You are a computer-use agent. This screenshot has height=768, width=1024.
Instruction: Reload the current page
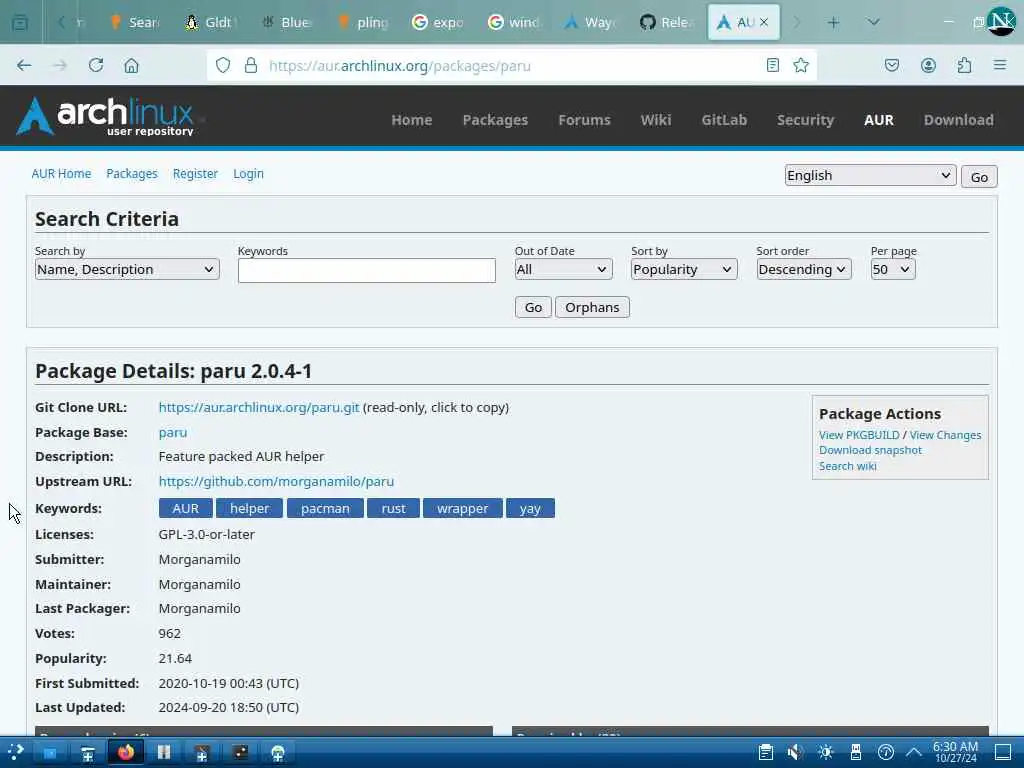coord(96,65)
